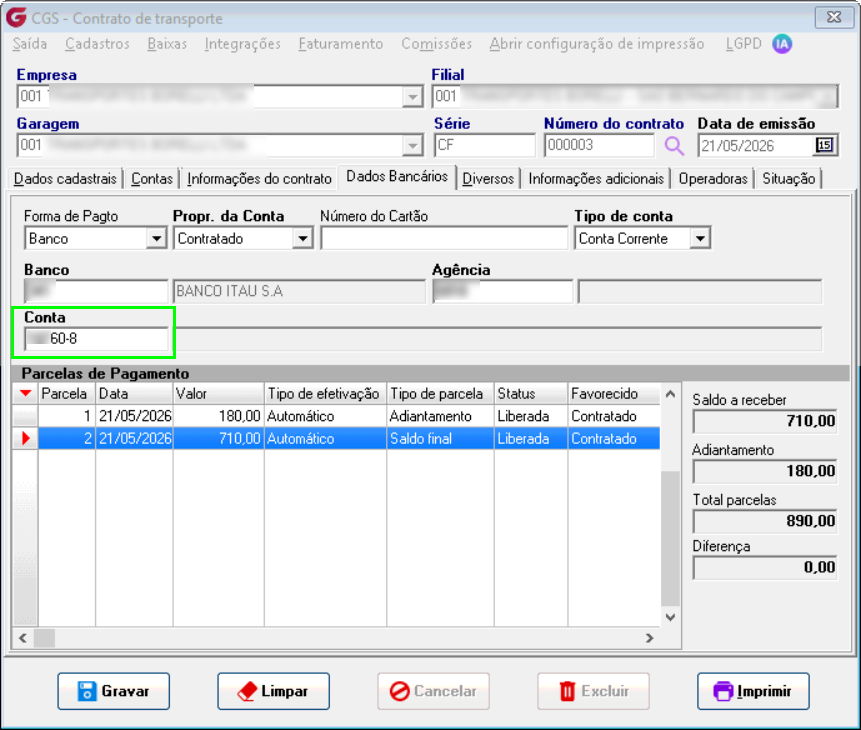The image size is (861, 730).
Task: Expand the Forma de Pagto dropdown
Action: coord(156,239)
